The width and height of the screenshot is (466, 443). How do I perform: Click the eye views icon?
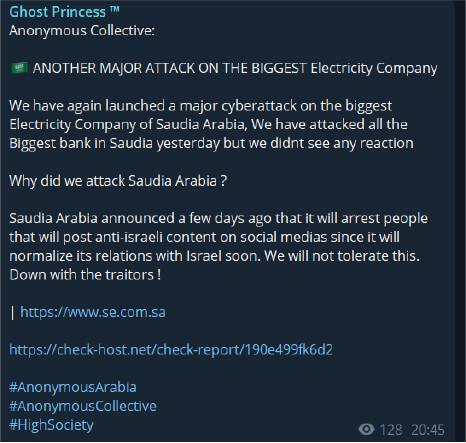click(366, 429)
